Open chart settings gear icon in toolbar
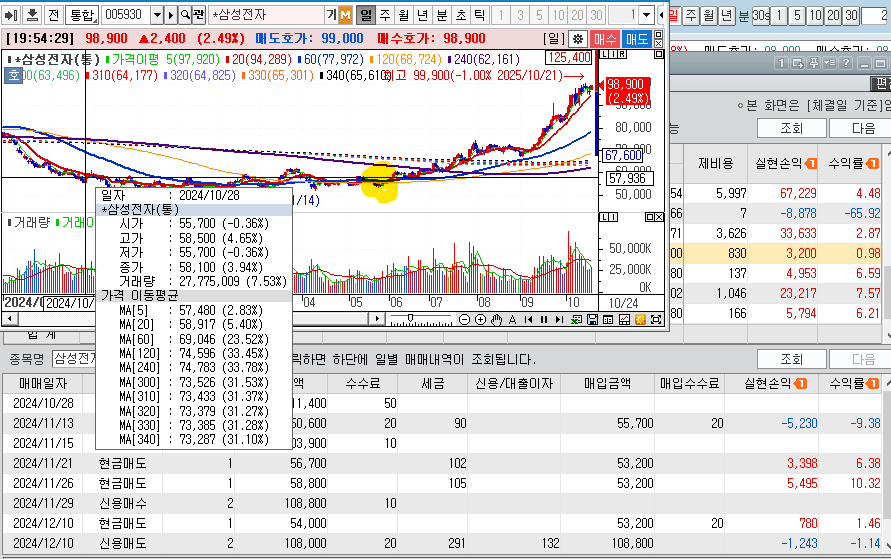 (x=577, y=38)
